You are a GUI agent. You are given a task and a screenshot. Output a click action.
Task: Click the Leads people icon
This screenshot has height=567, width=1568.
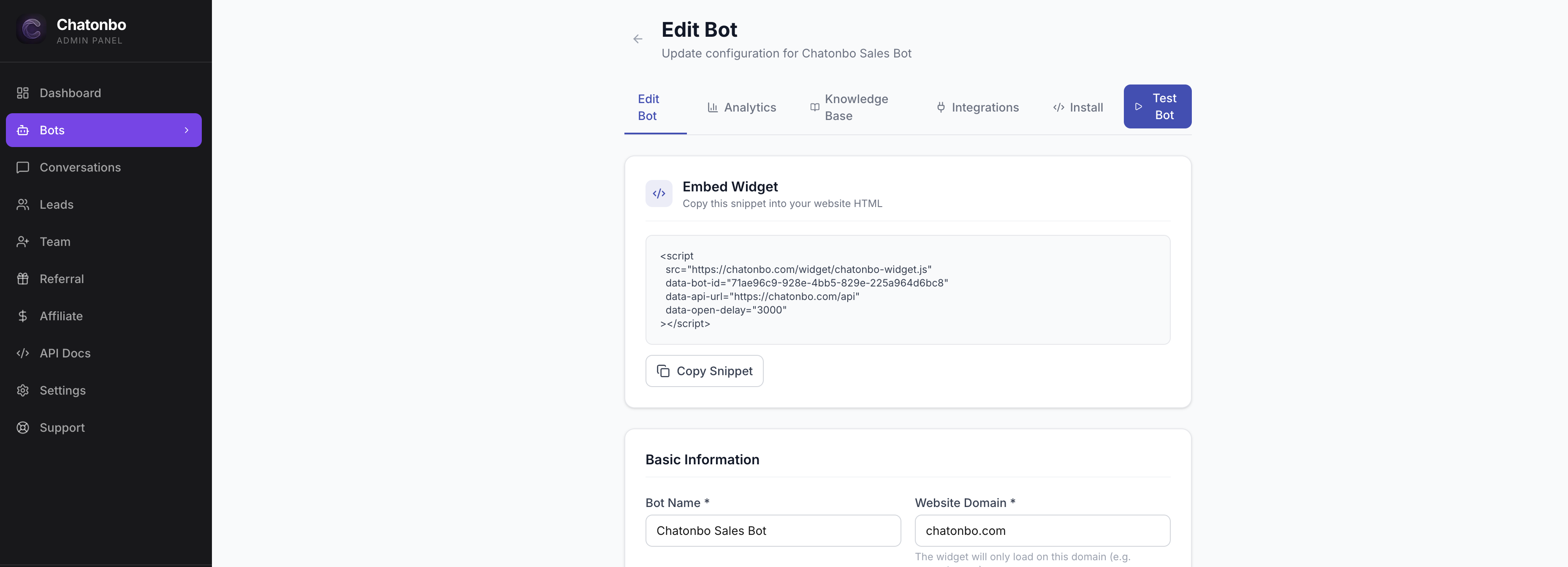[23, 204]
